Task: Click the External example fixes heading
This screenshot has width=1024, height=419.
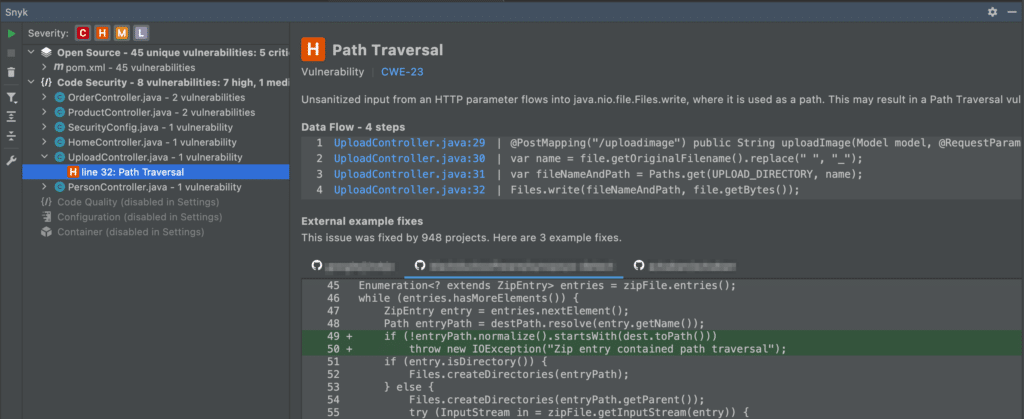Action: coord(362,221)
